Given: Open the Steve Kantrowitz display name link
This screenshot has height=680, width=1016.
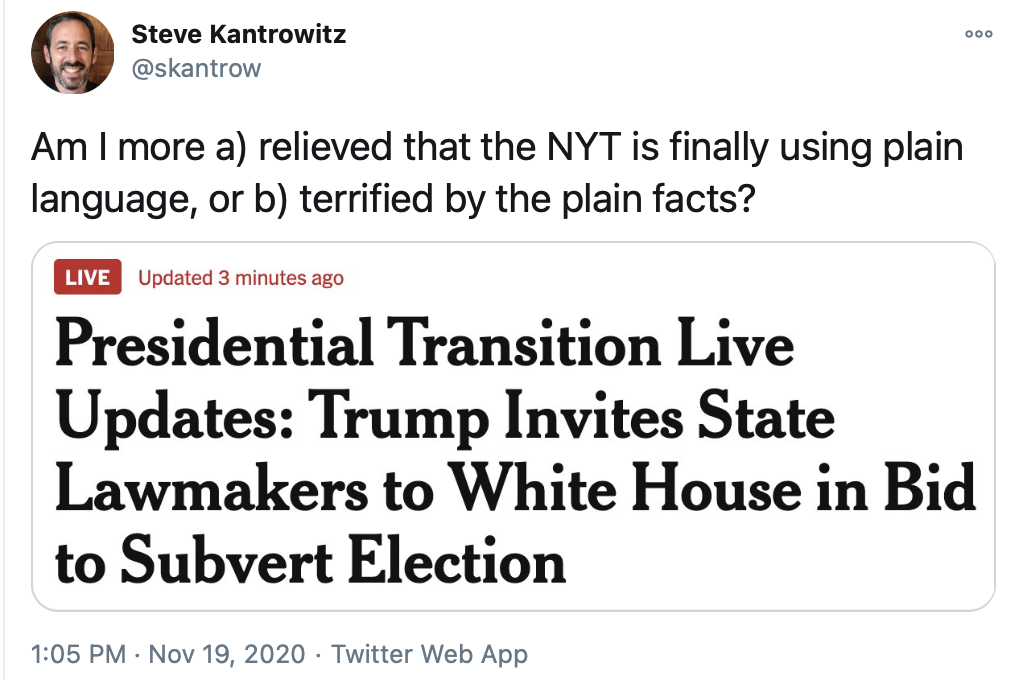Looking at the screenshot, I should 239,36.
